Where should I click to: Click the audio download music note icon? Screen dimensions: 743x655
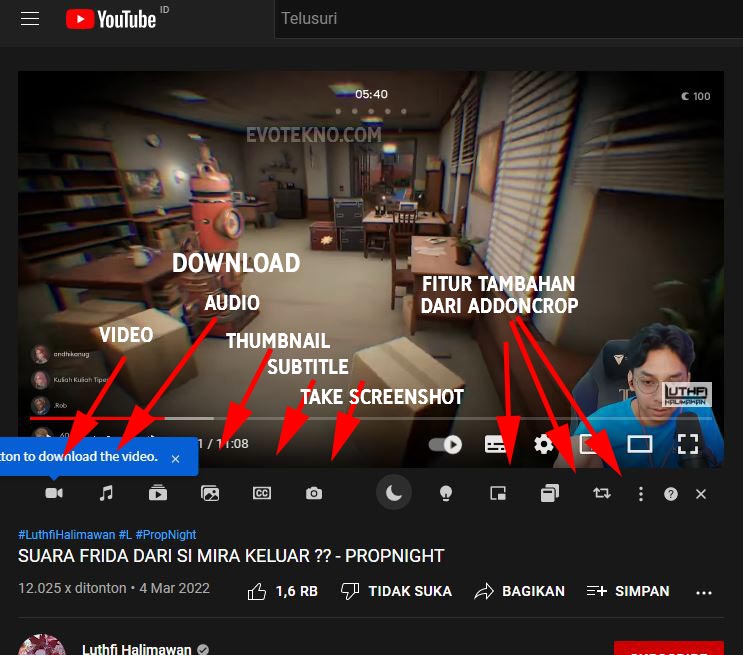pos(106,493)
